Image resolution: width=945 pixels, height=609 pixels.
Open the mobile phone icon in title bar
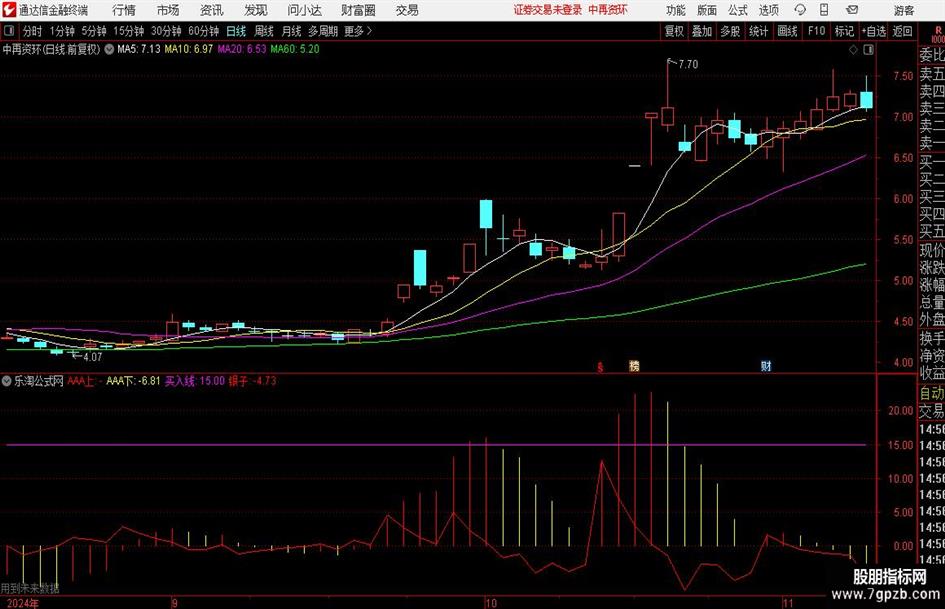824,10
